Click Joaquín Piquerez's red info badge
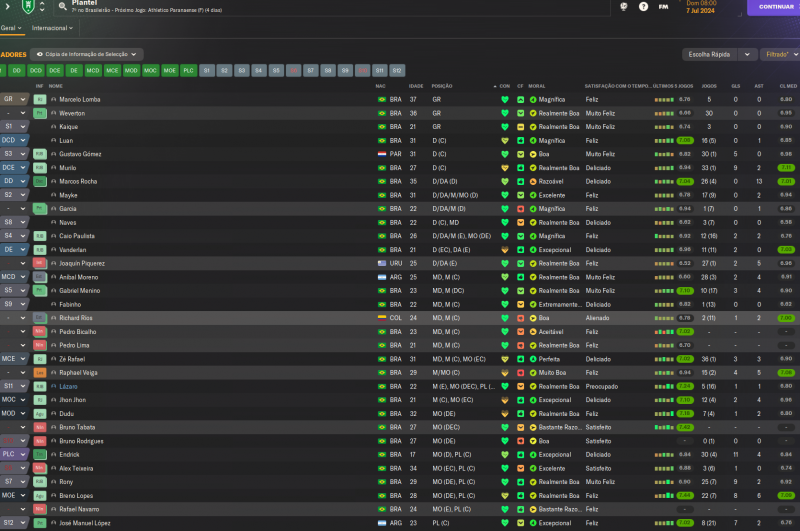Screen dimensions: 800x531 pos(40,263)
